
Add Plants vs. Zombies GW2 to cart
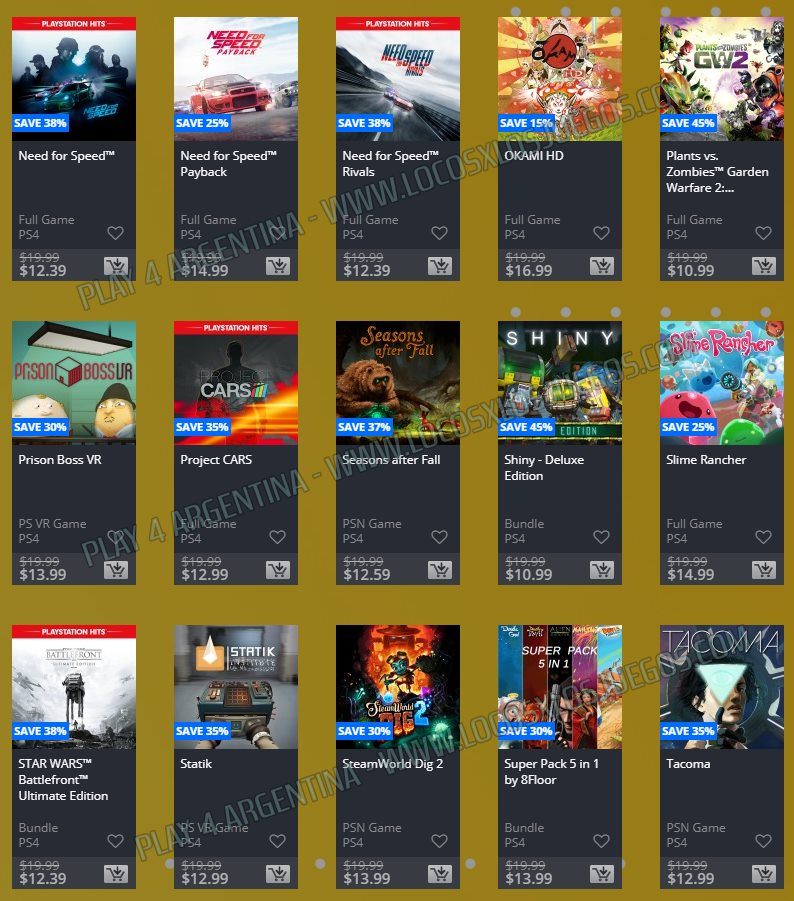(x=764, y=266)
